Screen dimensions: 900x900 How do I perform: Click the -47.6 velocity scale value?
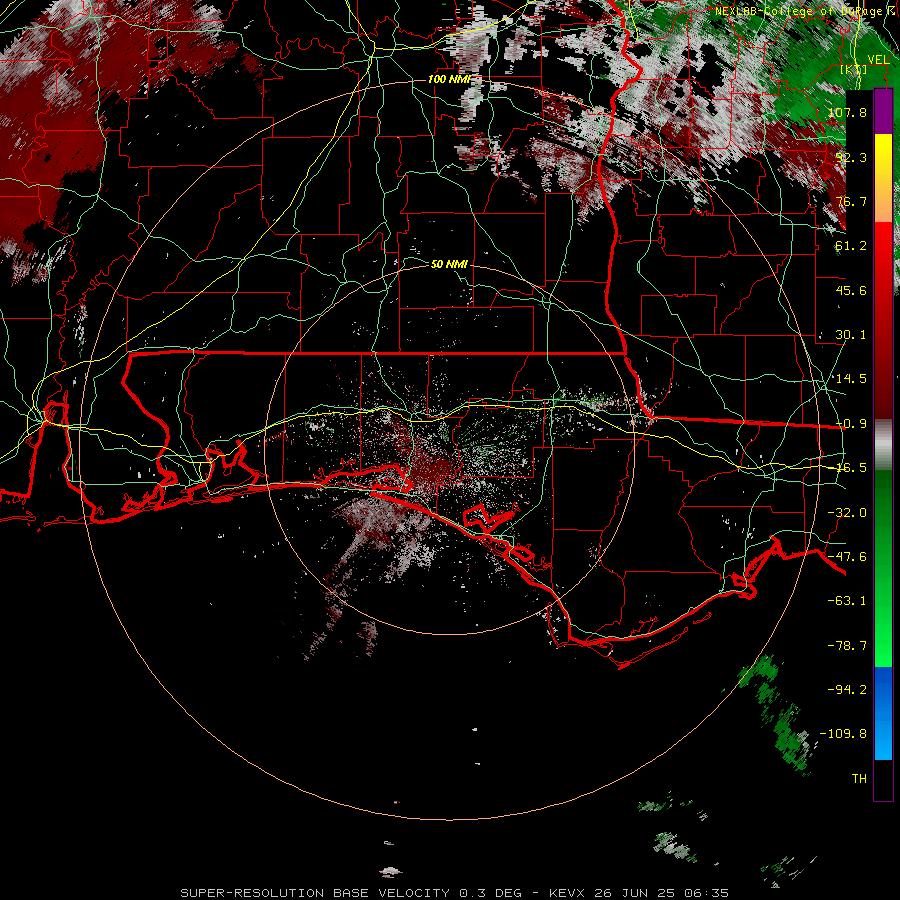point(847,557)
